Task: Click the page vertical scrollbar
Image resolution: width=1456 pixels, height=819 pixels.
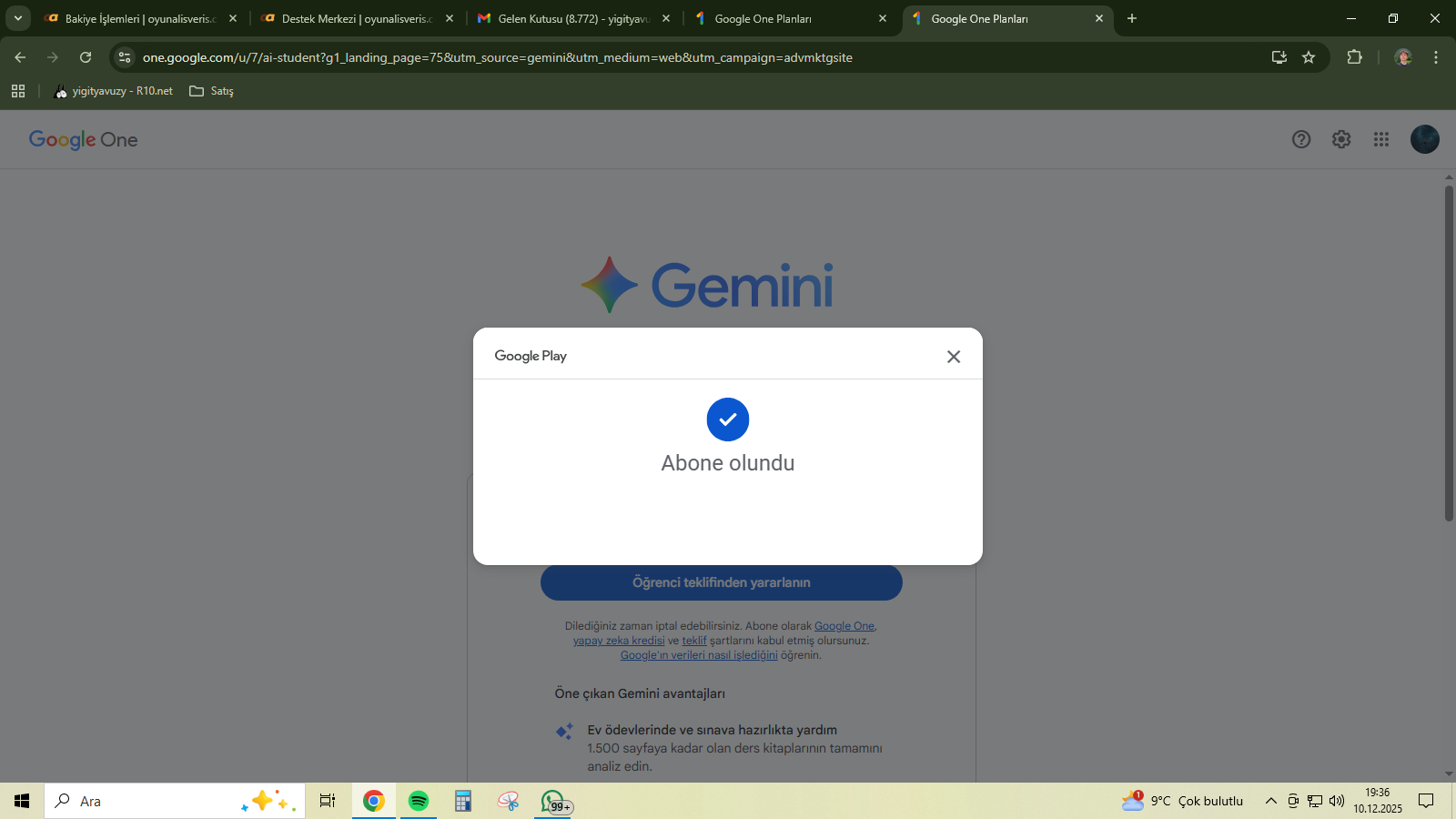Action: (x=1449, y=353)
